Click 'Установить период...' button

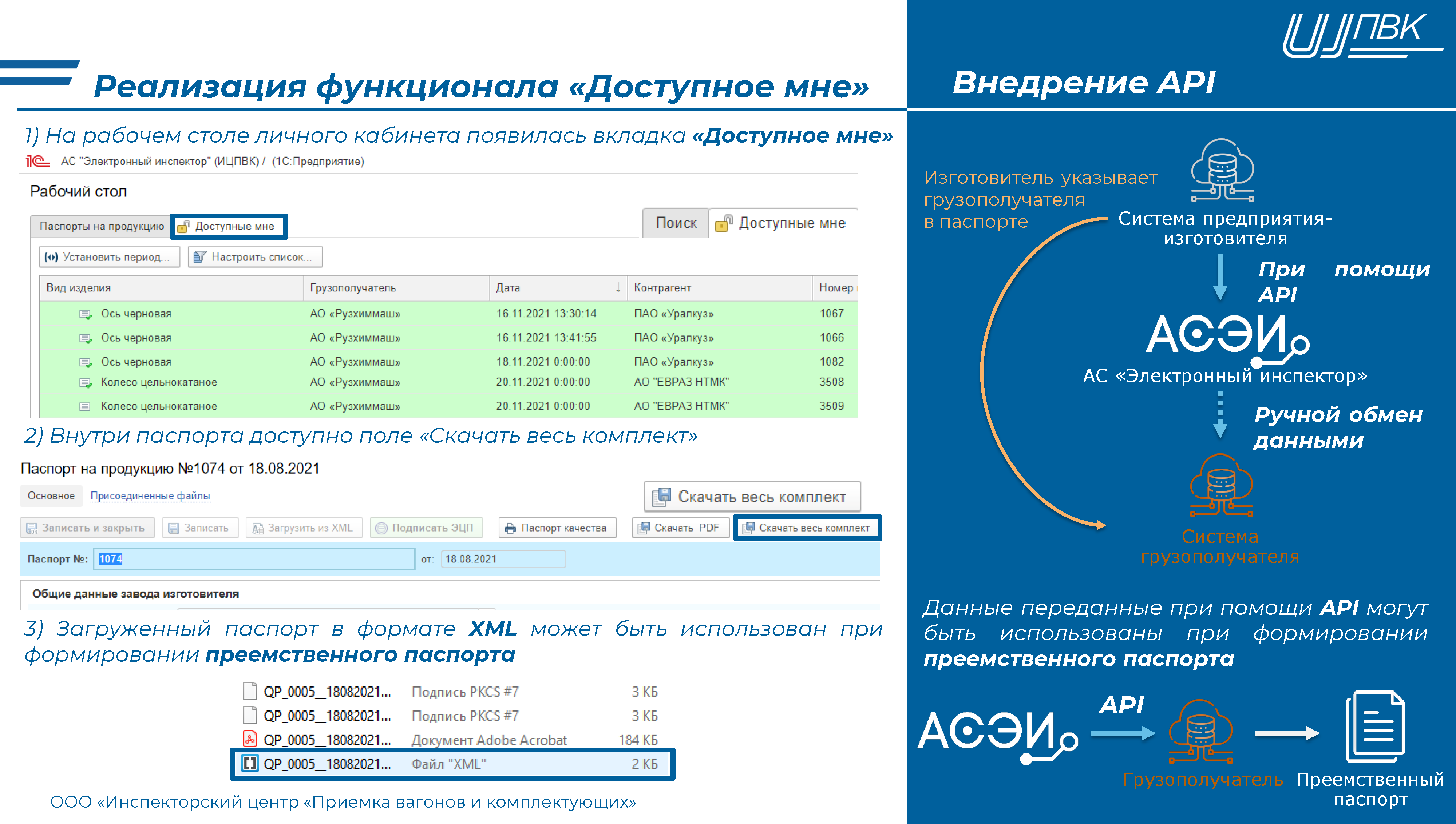(109, 257)
